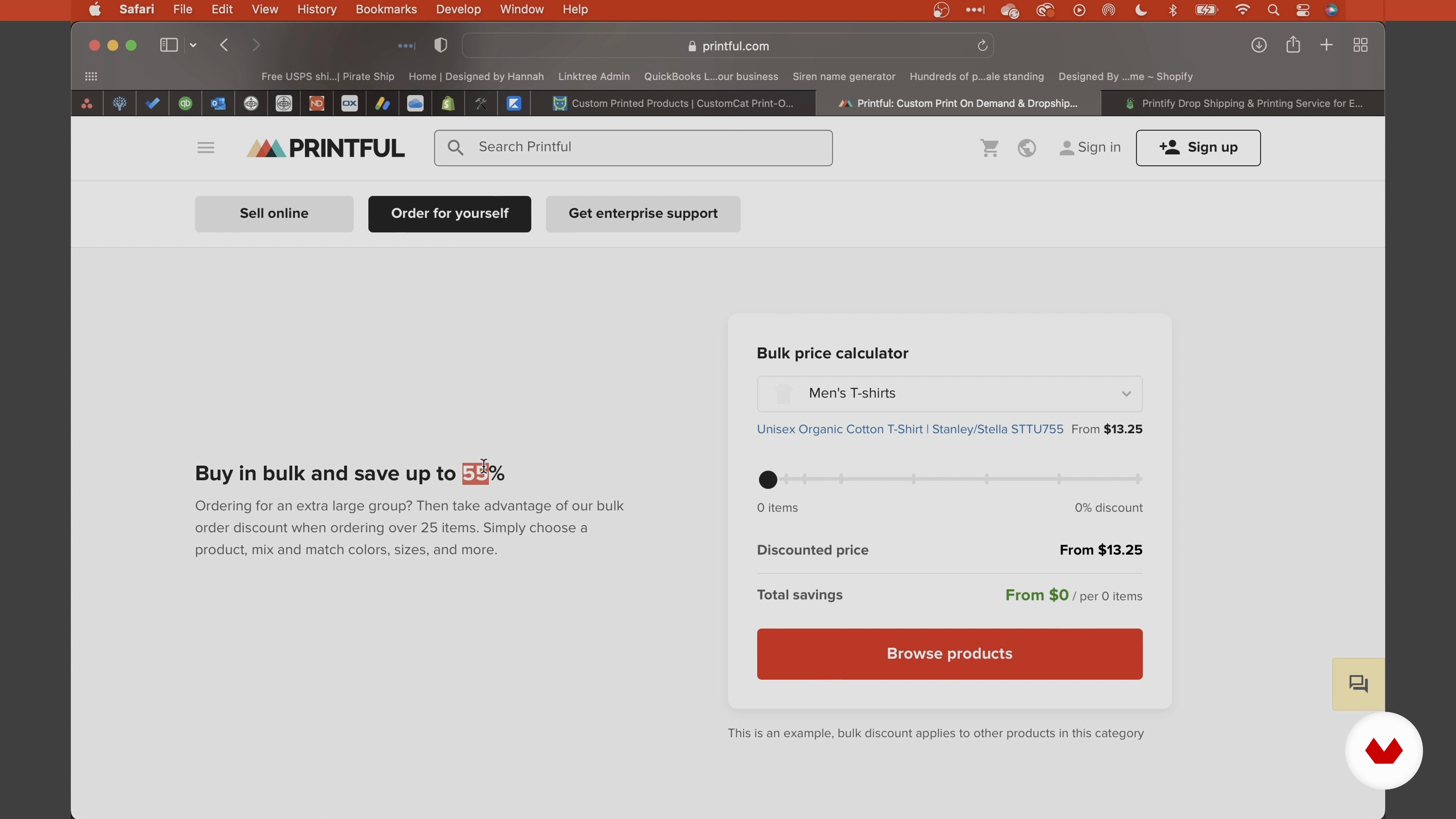The image size is (1456, 819).
Task: Click the '0% discount' label
Action: (x=1108, y=508)
